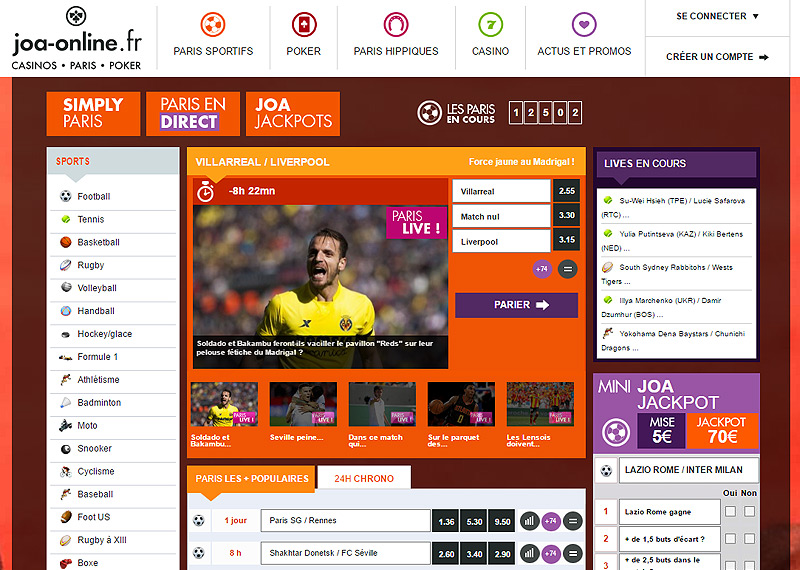
Task: Pick 1.36 odds for Paris SG / Rennes
Action: [x=446, y=521]
